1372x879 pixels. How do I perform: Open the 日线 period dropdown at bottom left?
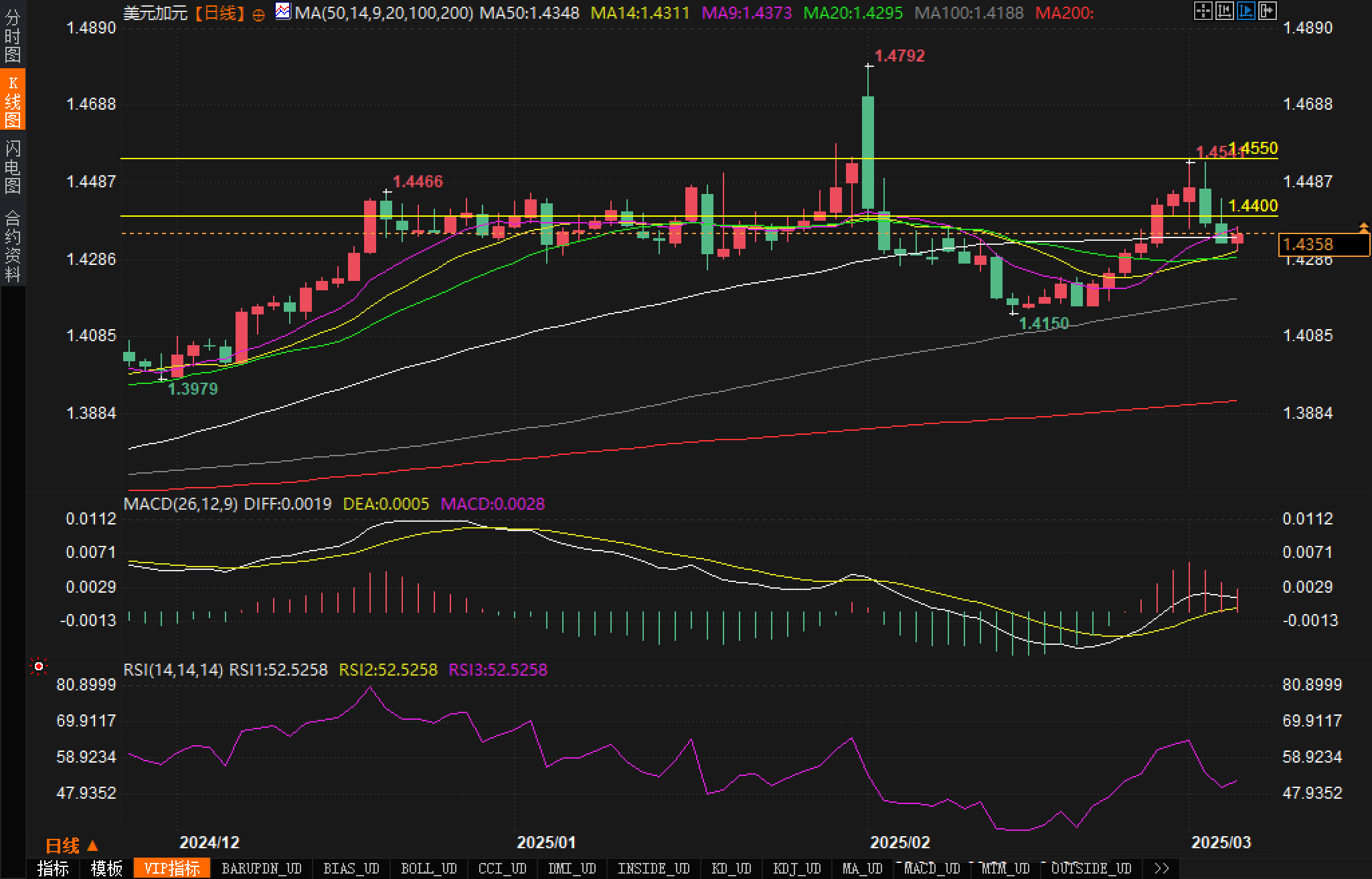coord(72,846)
